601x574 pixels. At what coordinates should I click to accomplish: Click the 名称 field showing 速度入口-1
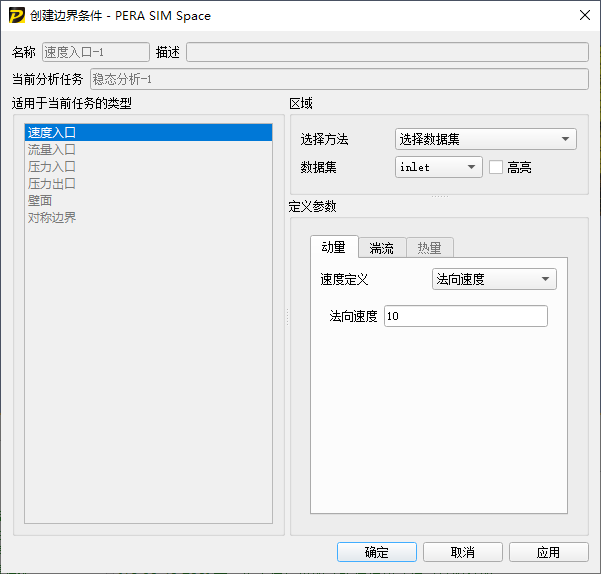tap(96, 52)
